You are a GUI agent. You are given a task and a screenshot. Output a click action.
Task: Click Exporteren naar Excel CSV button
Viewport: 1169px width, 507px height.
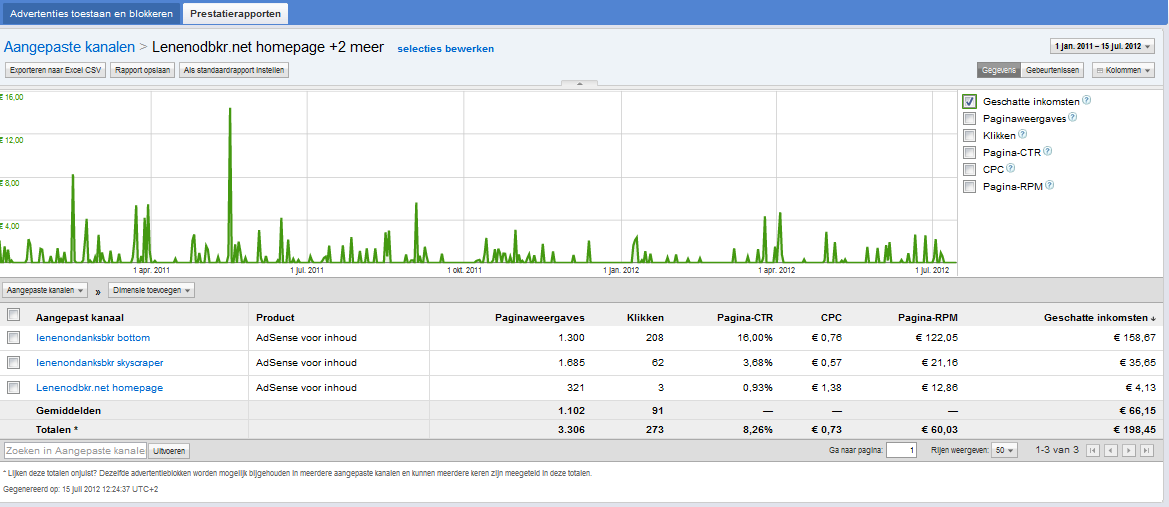click(x=55, y=70)
